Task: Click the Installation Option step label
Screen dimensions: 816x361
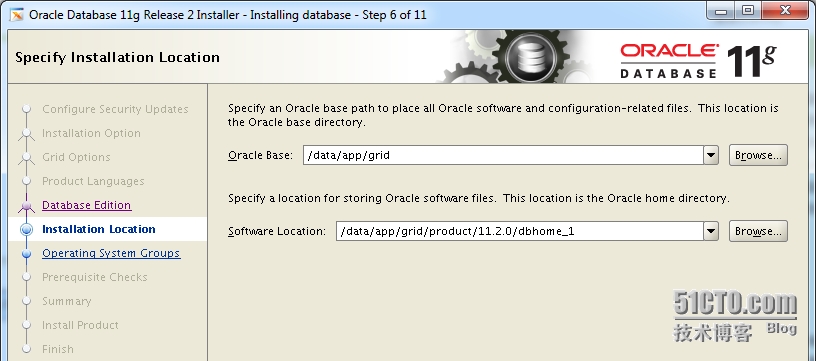Action: click(91, 133)
